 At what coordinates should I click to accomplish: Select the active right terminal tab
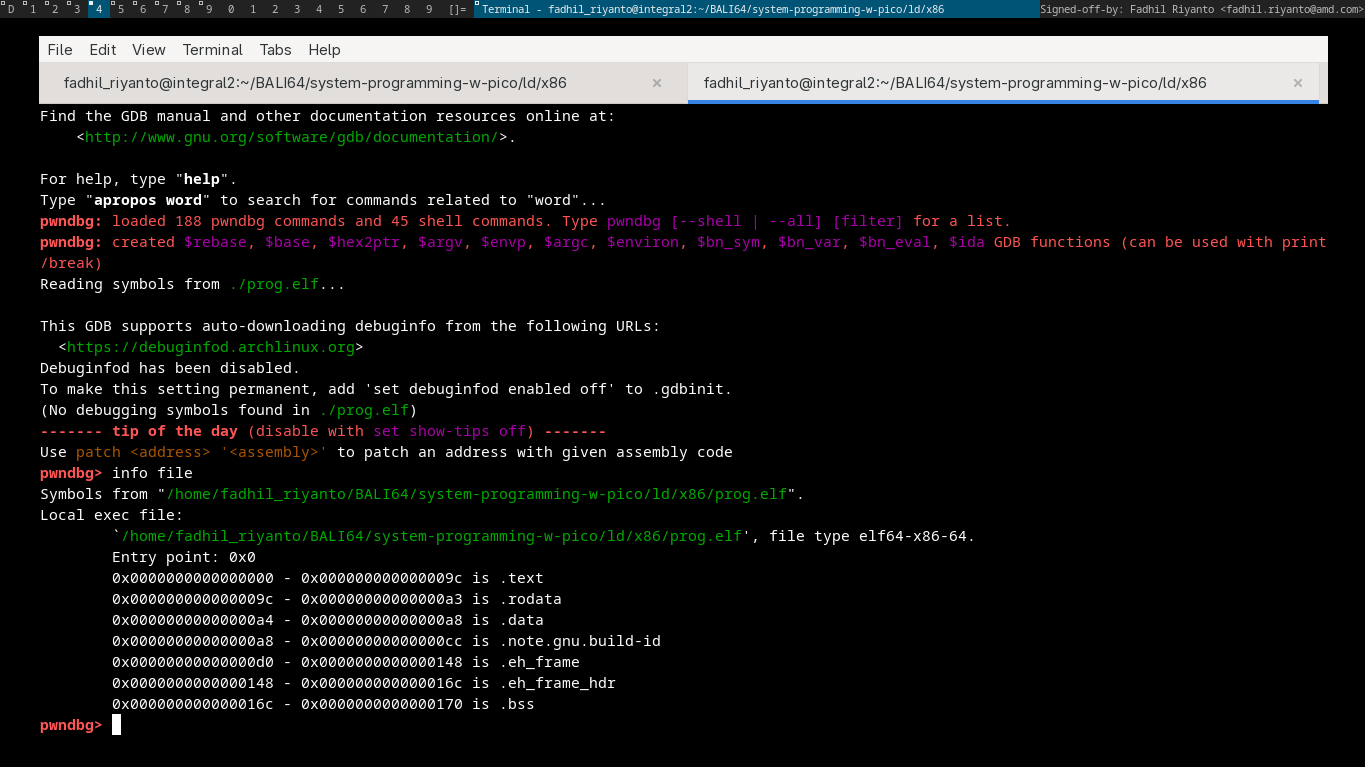[955, 83]
